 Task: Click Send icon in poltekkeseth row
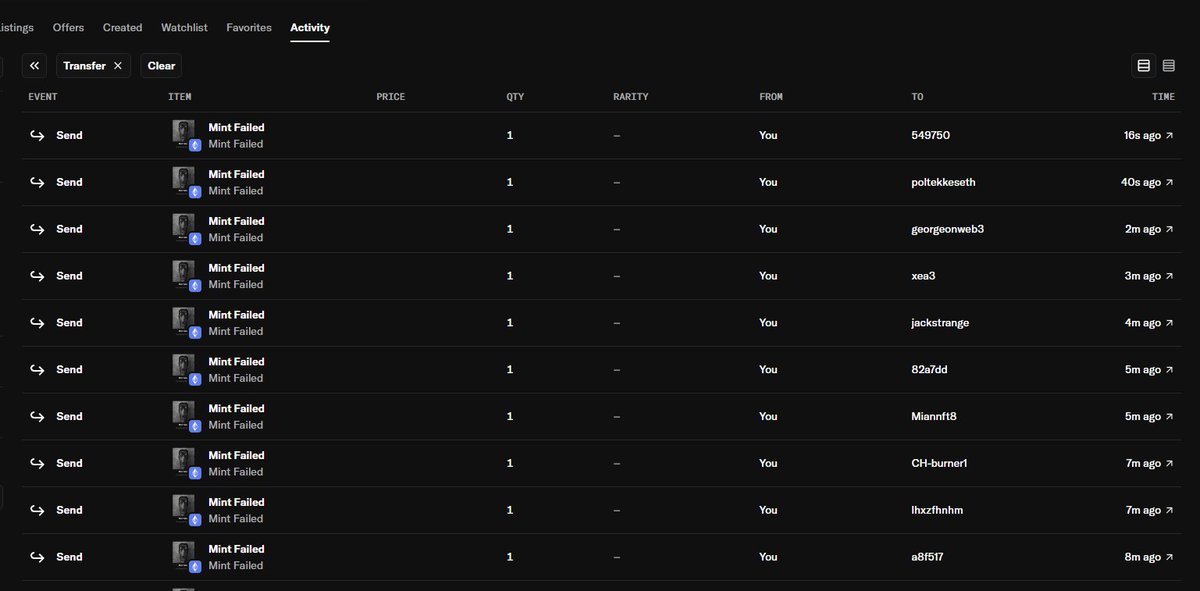tap(37, 182)
